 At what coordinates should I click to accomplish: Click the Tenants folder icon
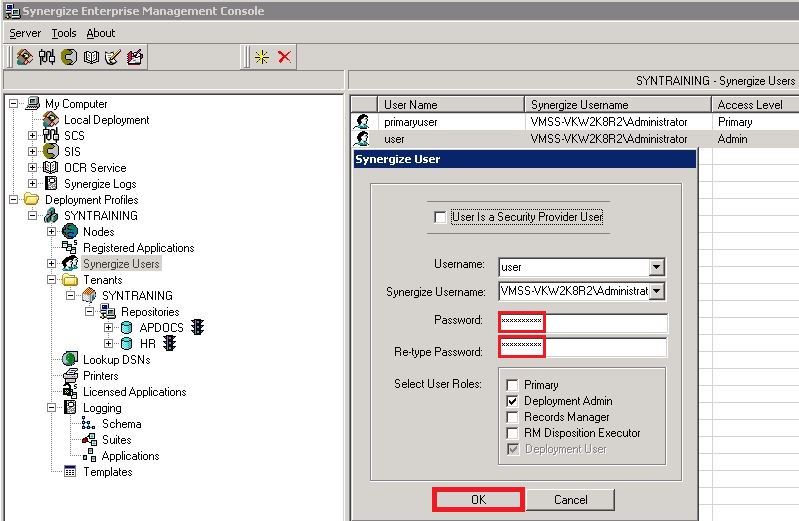pyautogui.click(x=70, y=279)
